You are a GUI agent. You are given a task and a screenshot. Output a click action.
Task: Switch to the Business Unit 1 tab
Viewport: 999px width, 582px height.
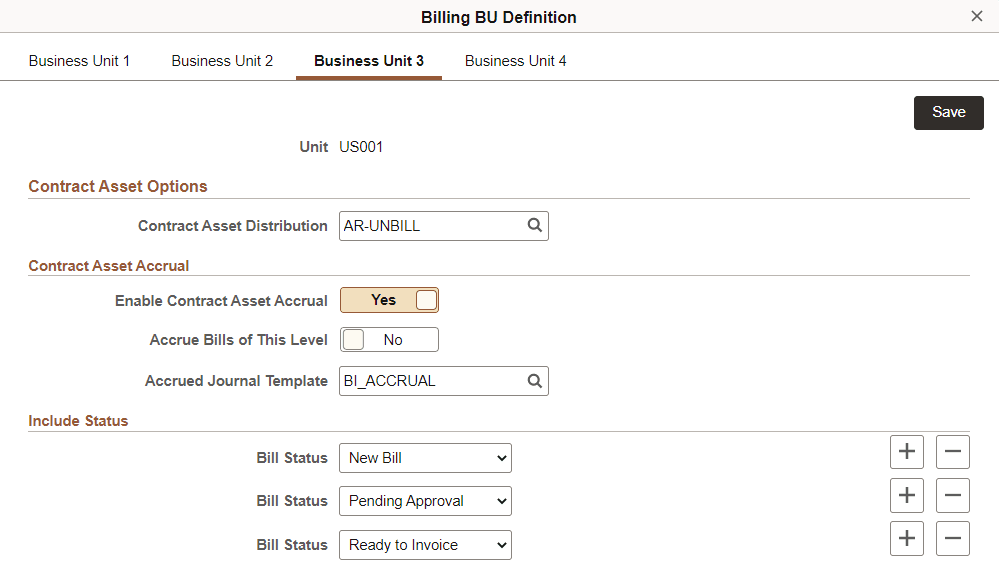79,60
